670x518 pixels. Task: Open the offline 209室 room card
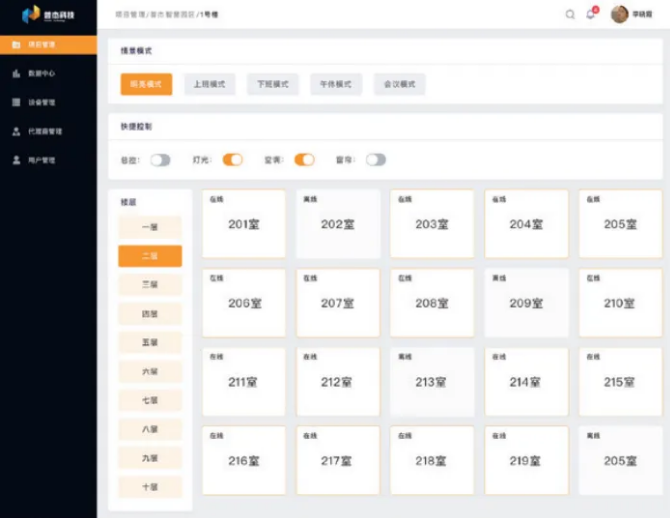(526, 303)
